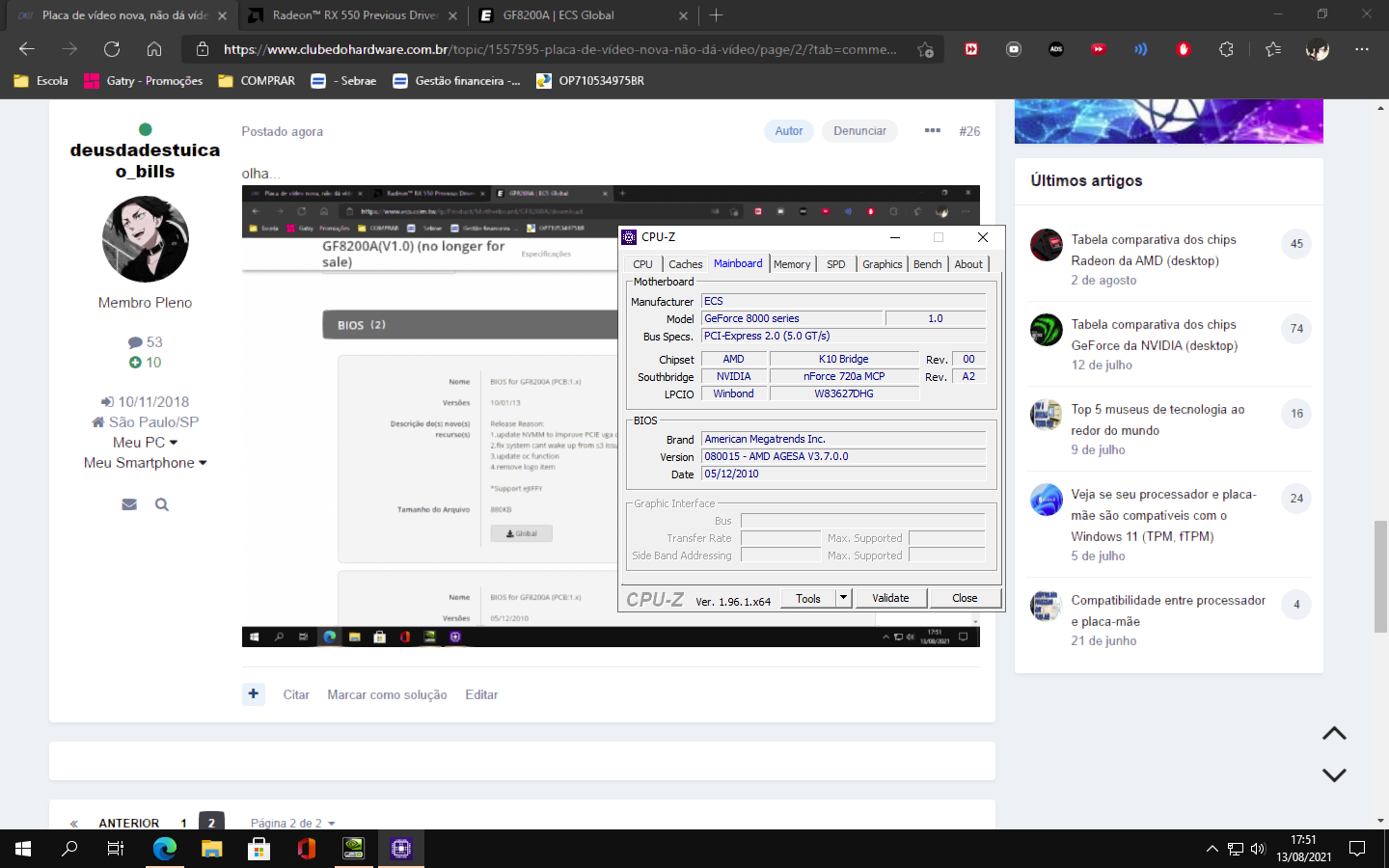
Task: Open article Tabela comparativa Radeon da AMD
Action: 1154,250
